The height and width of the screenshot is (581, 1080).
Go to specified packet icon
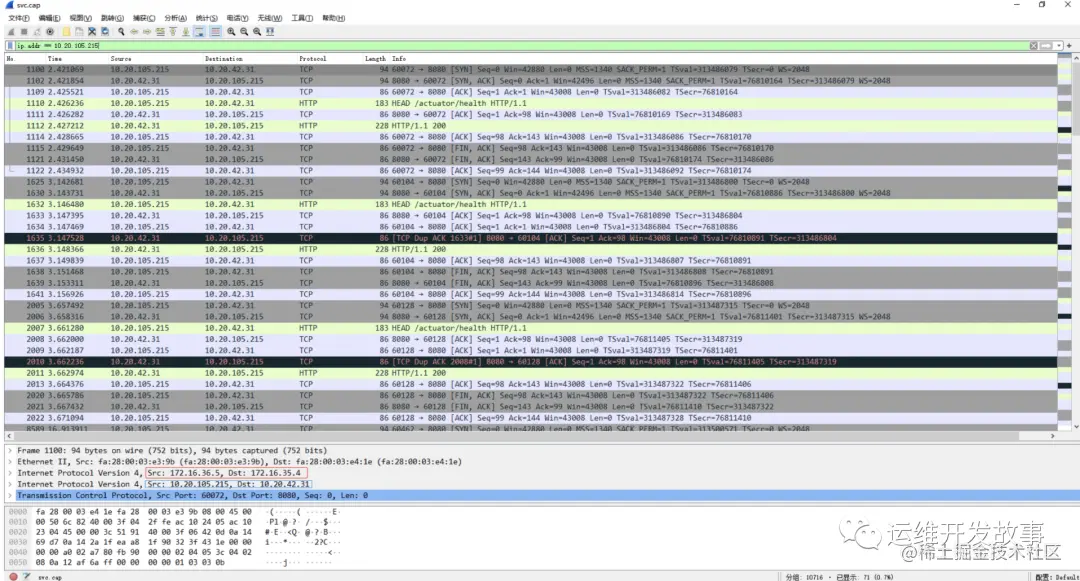(160, 32)
